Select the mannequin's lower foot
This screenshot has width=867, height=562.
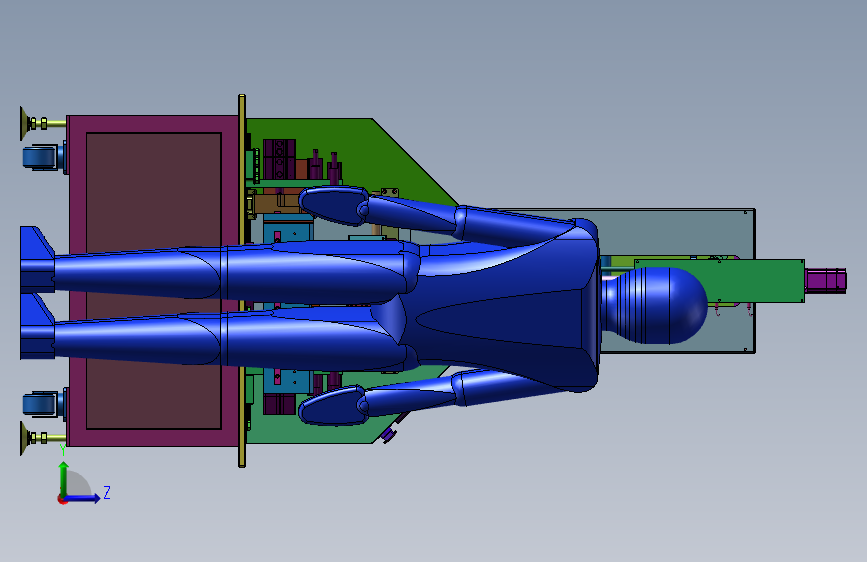coord(36,326)
